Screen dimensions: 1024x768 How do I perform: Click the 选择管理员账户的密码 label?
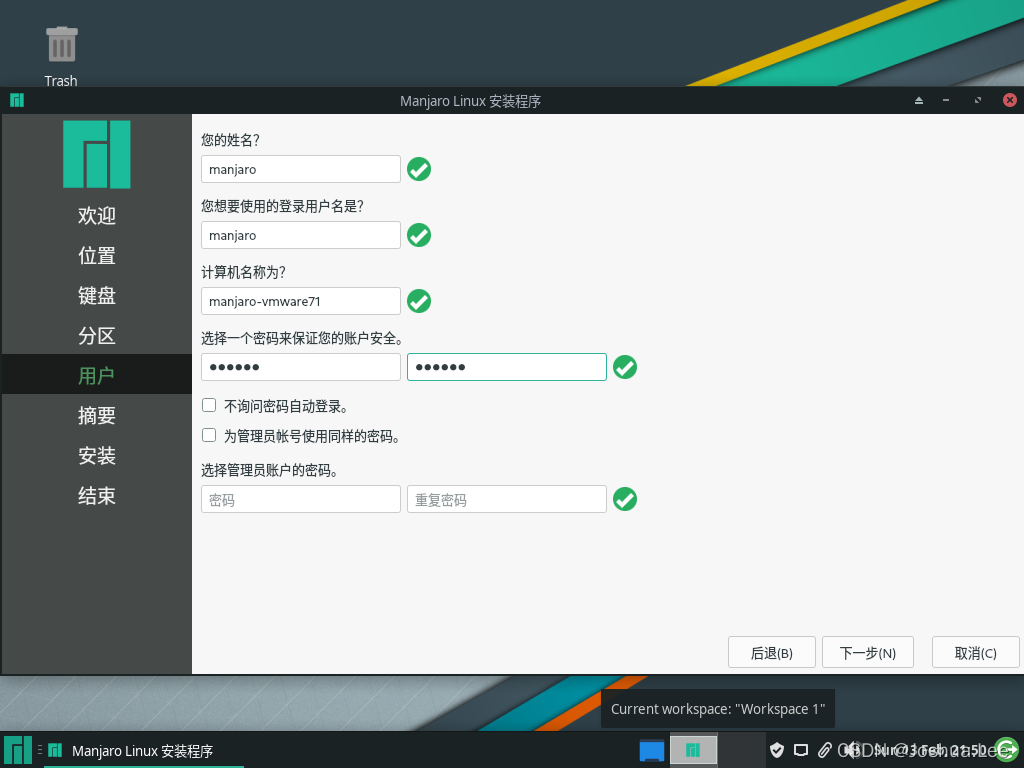coord(269,470)
